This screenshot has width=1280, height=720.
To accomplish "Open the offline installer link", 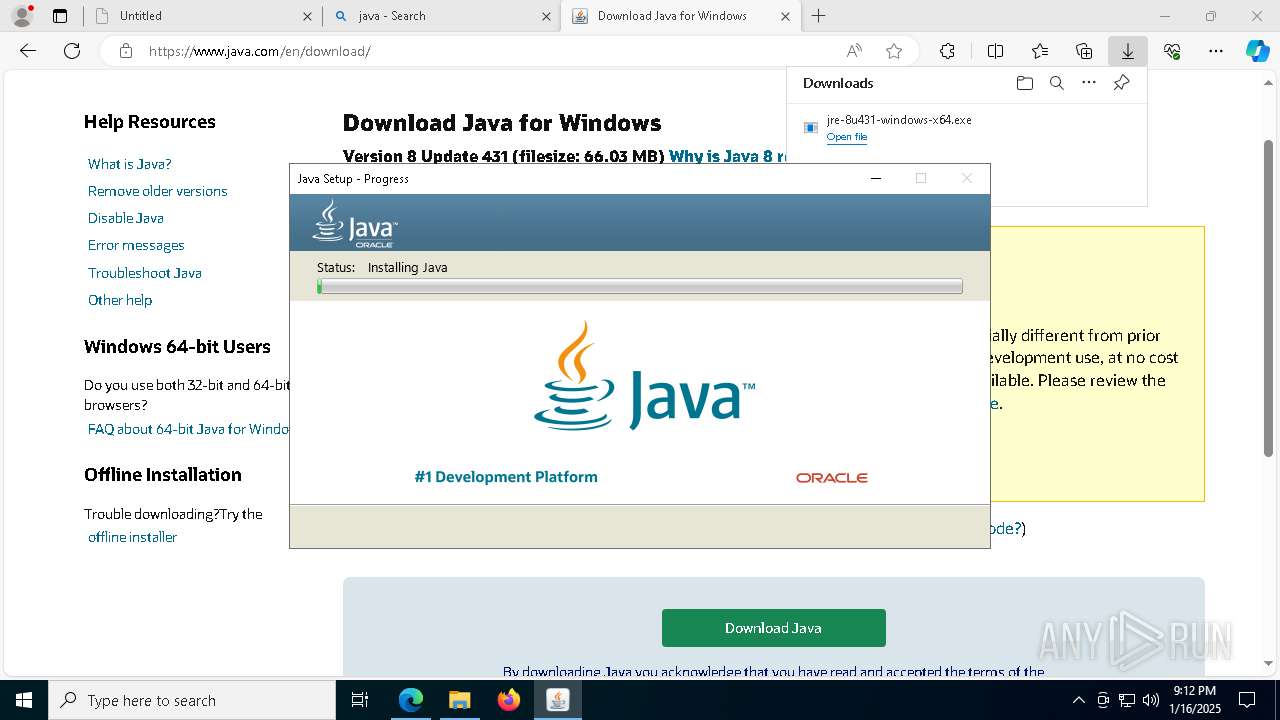I will coord(132,537).
